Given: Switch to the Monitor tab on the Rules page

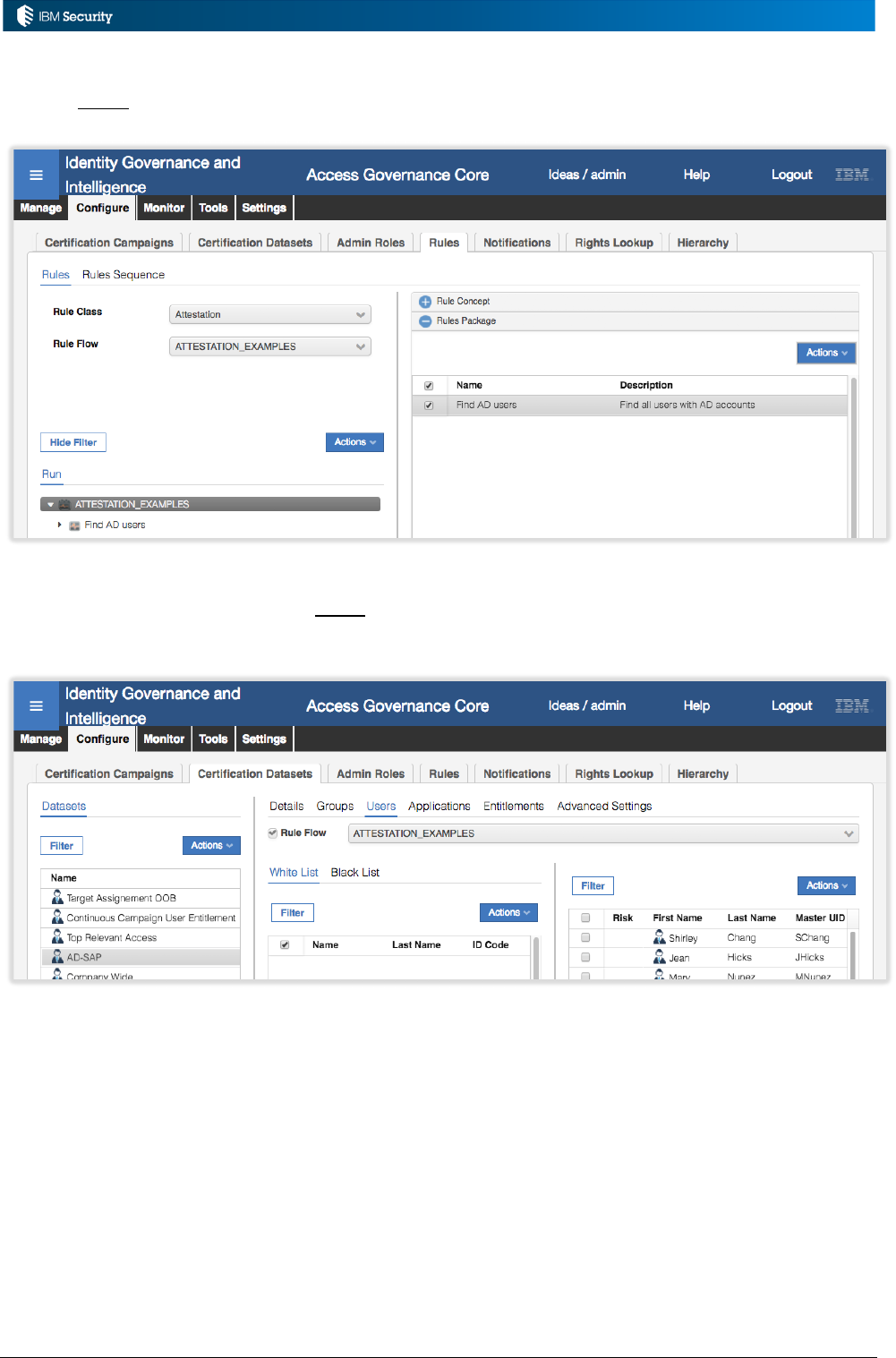Looking at the screenshot, I should coord(164,208).
